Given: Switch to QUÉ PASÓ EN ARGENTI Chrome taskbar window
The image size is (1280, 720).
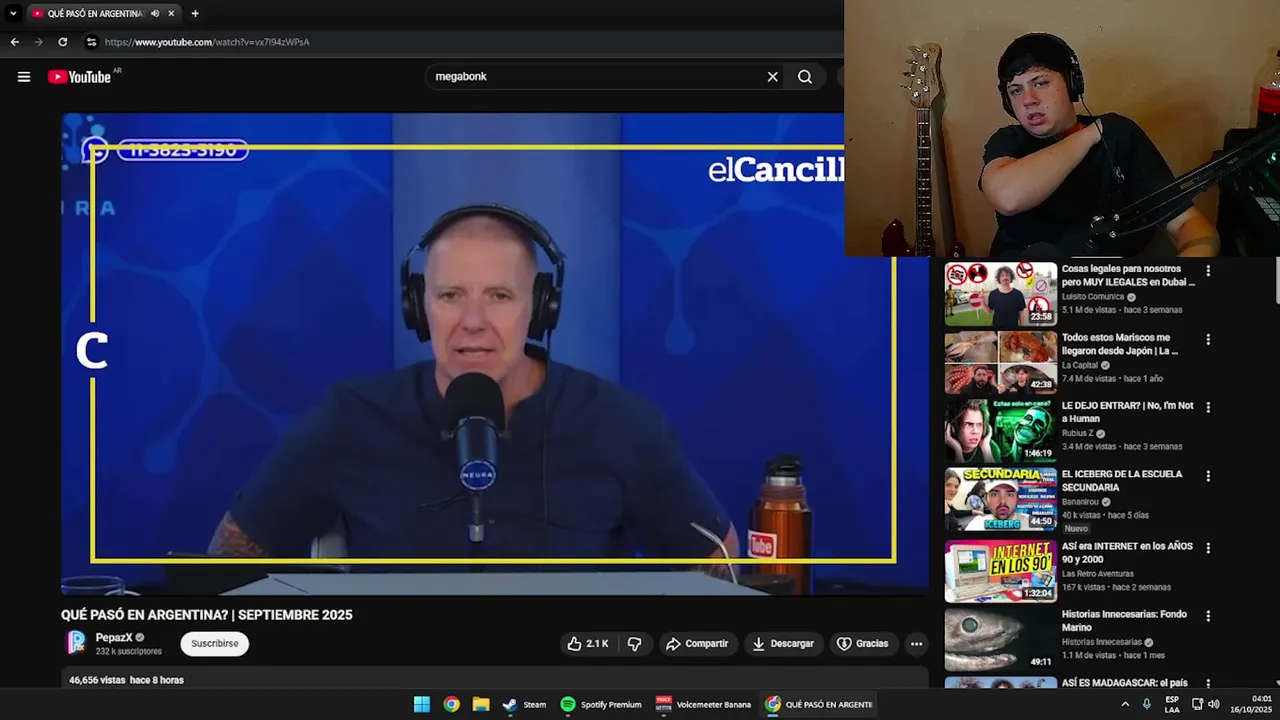Looking at the screenshot, I should 819,704.
